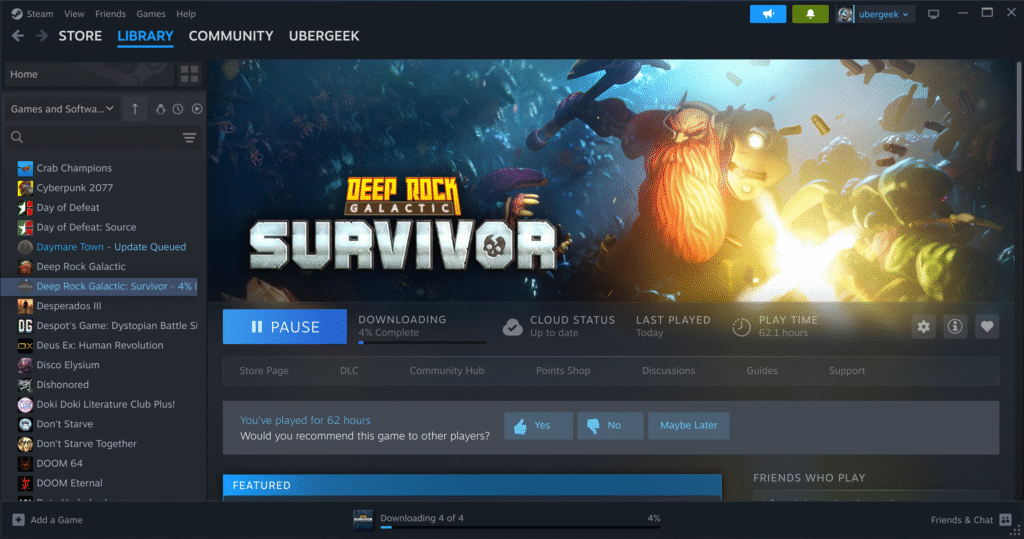Open advanced filters icon beside search

tap(189, 137)
